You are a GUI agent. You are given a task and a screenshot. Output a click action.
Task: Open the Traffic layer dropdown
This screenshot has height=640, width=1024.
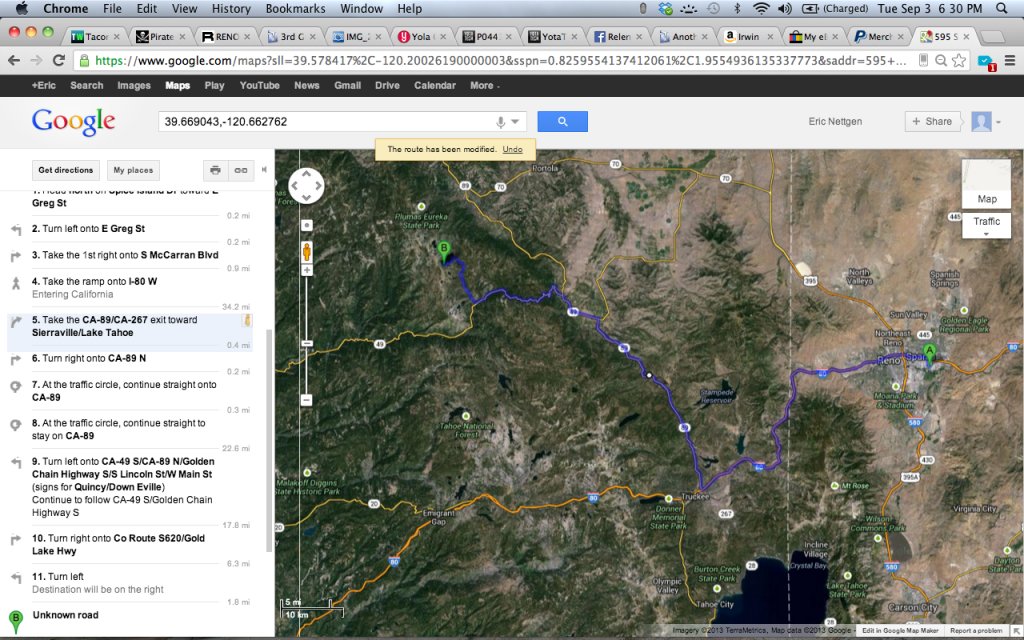pos(986,225)
